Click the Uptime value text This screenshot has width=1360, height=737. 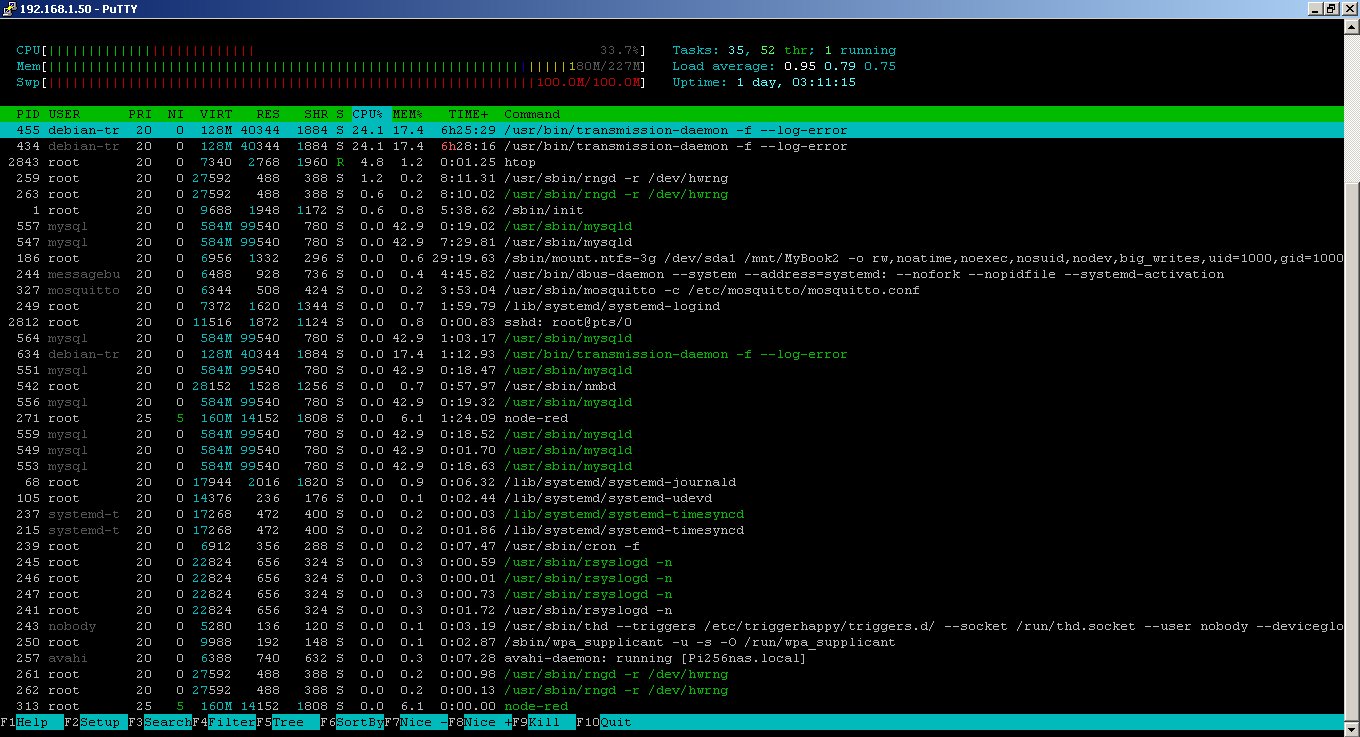click(x=796, y=82)
